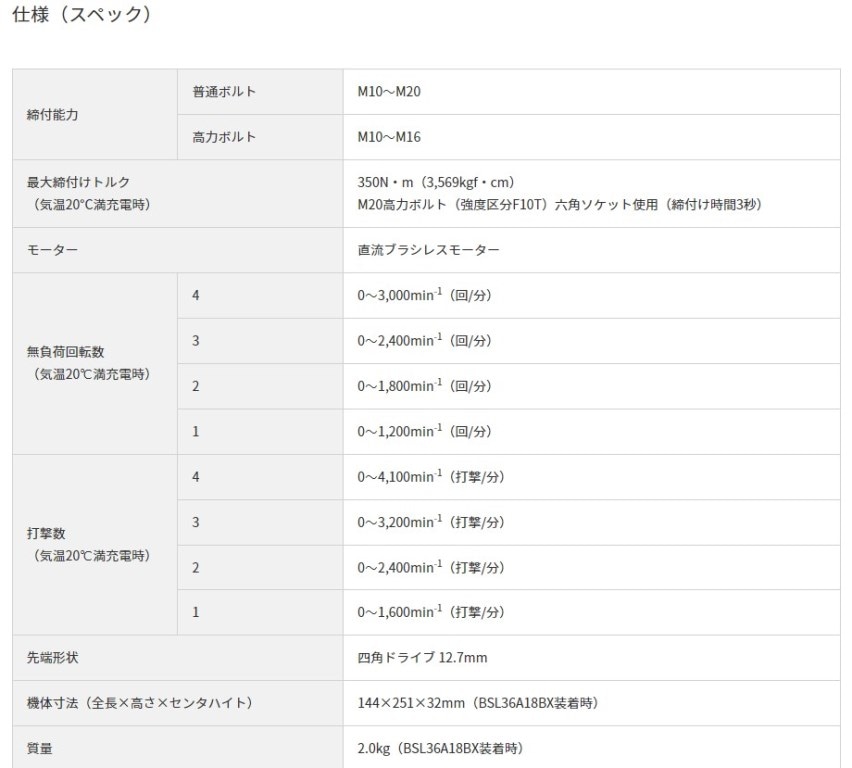Click the 四角ドライブ 12.7mm value
The image size is (852, 768).
tap(422, 657)
